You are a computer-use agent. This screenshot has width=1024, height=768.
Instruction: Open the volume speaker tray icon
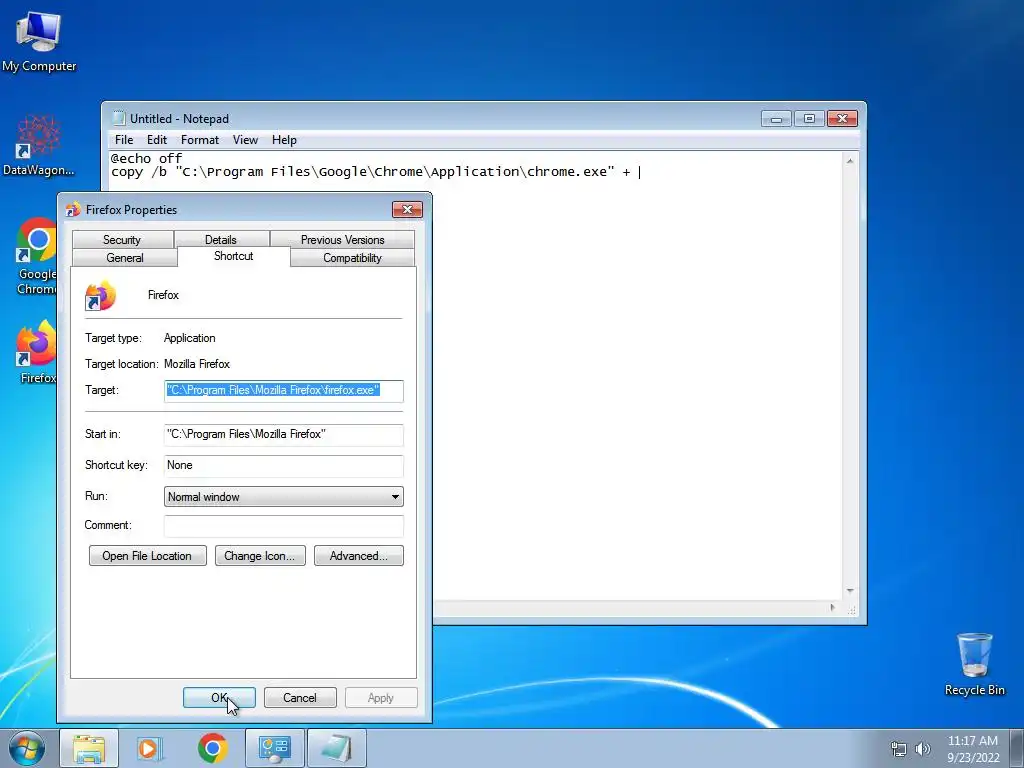pos(923,749)
